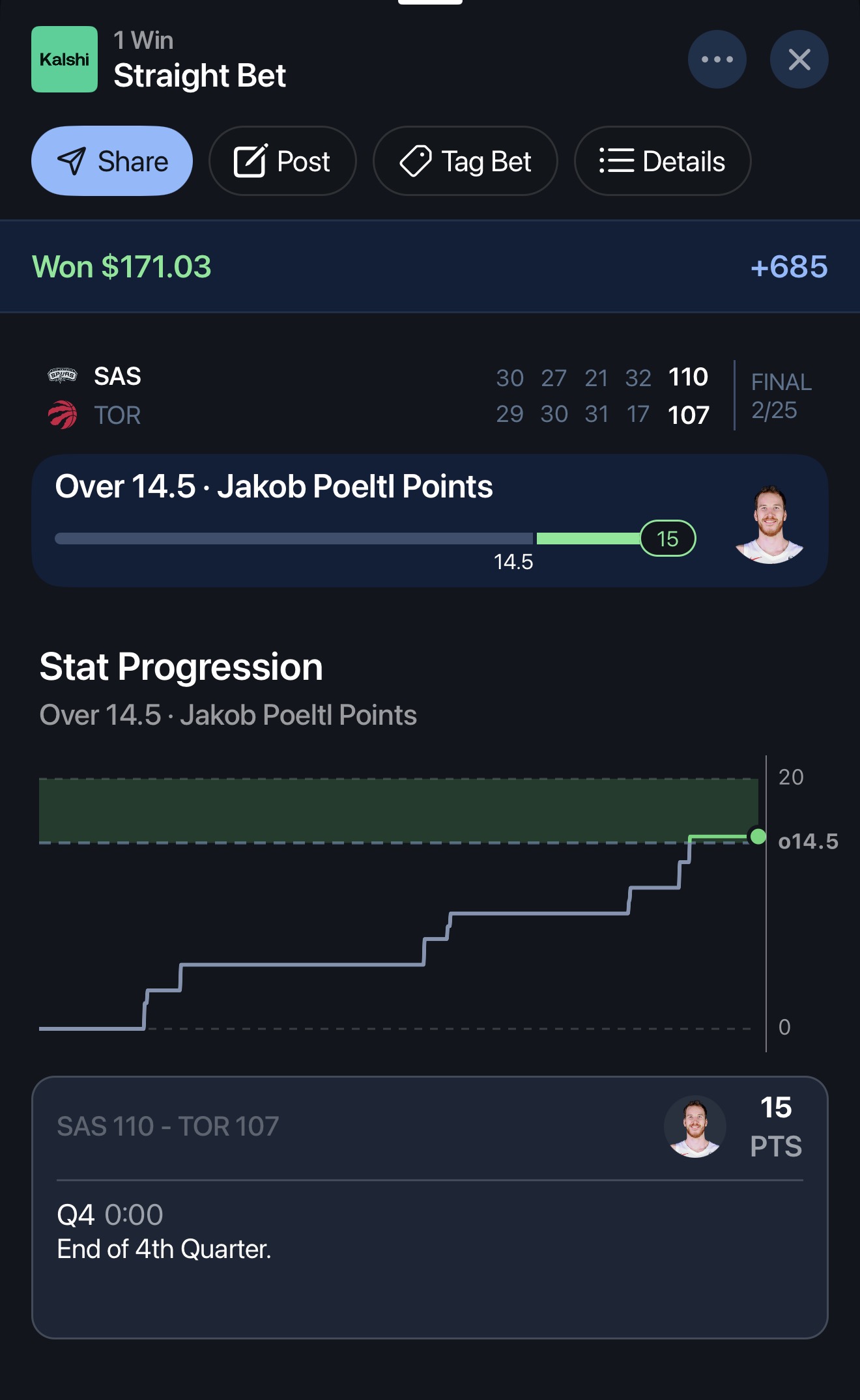Image resolution: width=860 pixels, height=1400 pixels.
Task: Click the o14.5 line marker on the chart
Action: click(x=808, y=842)
